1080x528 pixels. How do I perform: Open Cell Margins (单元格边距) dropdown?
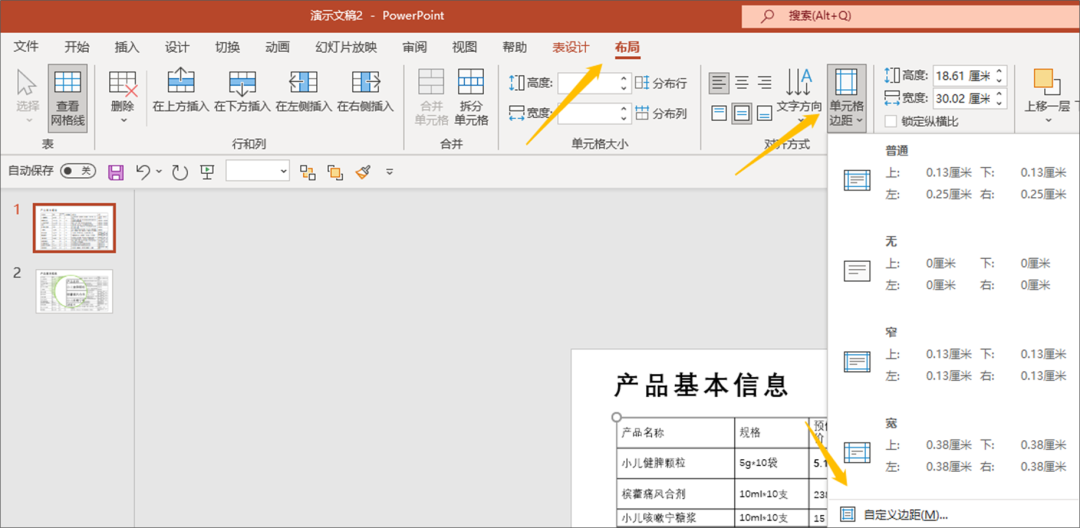pyautogui.click(x=847, y=96)
